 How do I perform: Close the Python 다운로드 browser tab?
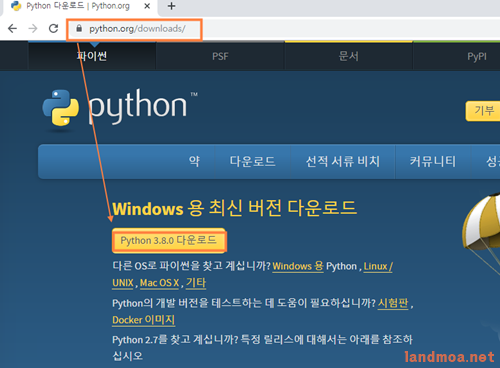click(147, 6)
